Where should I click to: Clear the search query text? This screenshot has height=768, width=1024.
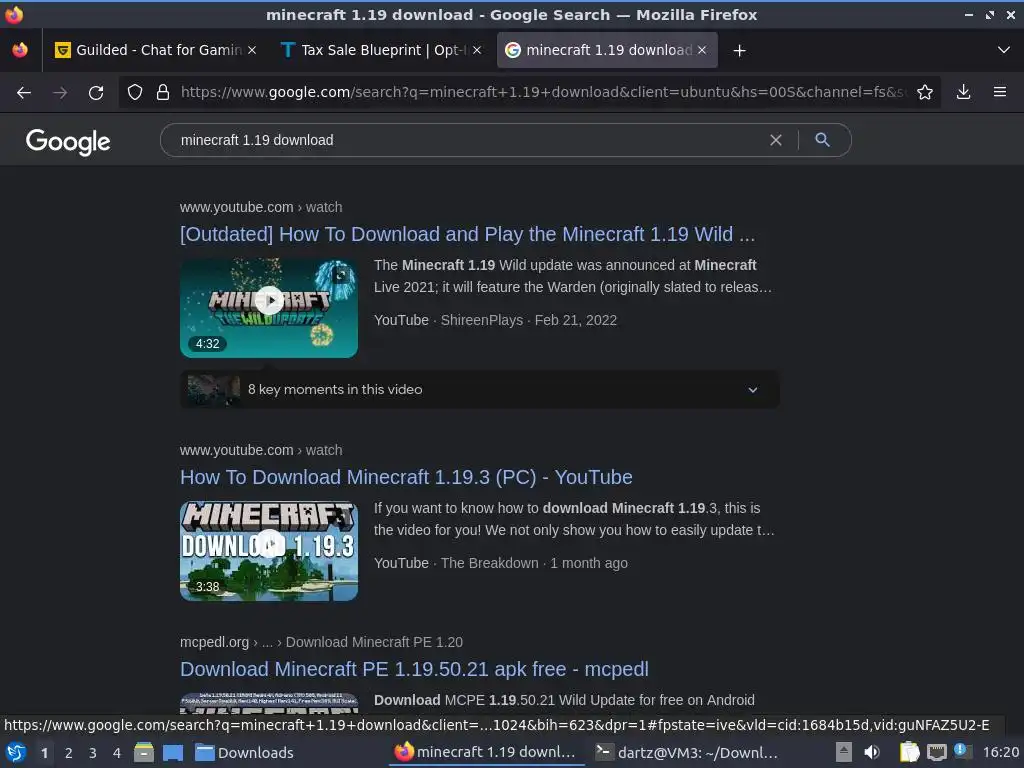(x=776, y=140)
